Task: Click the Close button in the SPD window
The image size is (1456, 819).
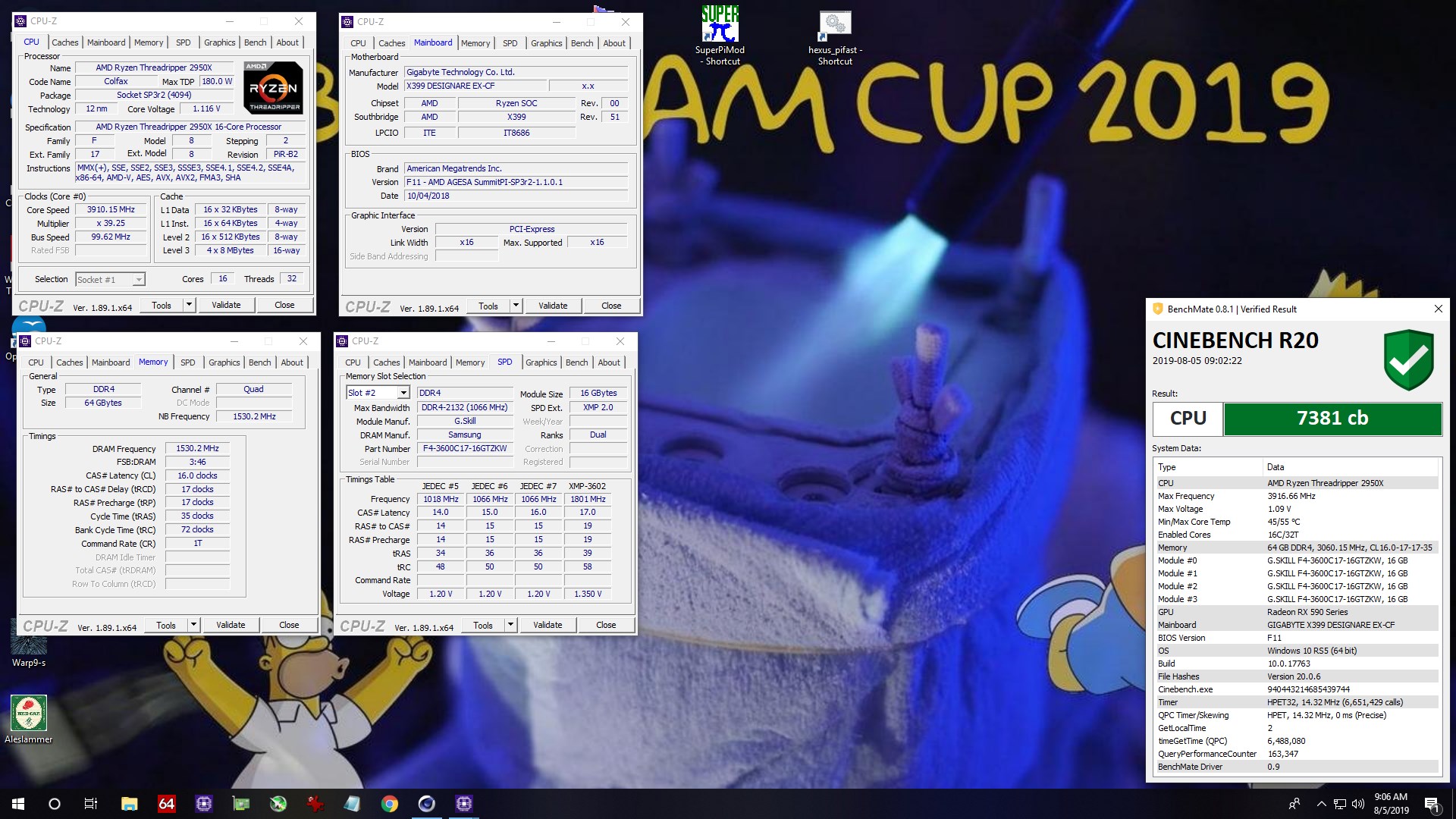Action: [606, 625]
